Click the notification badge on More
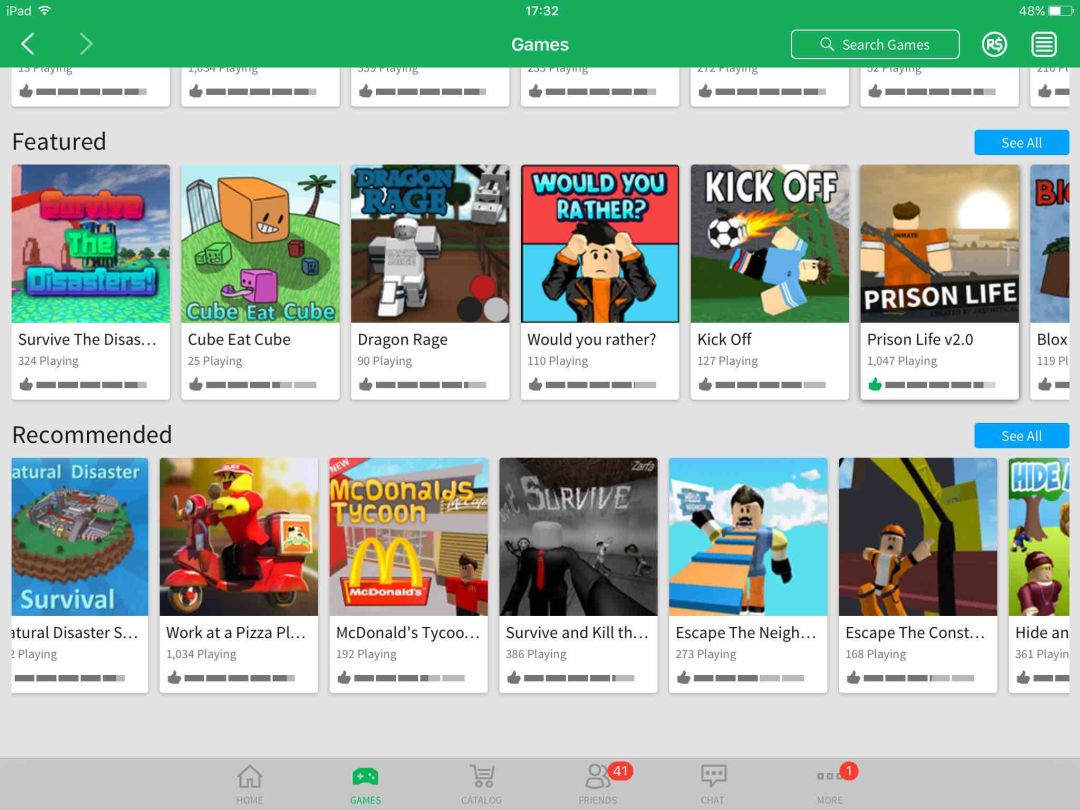1080x810 pixels. point(849,771)
